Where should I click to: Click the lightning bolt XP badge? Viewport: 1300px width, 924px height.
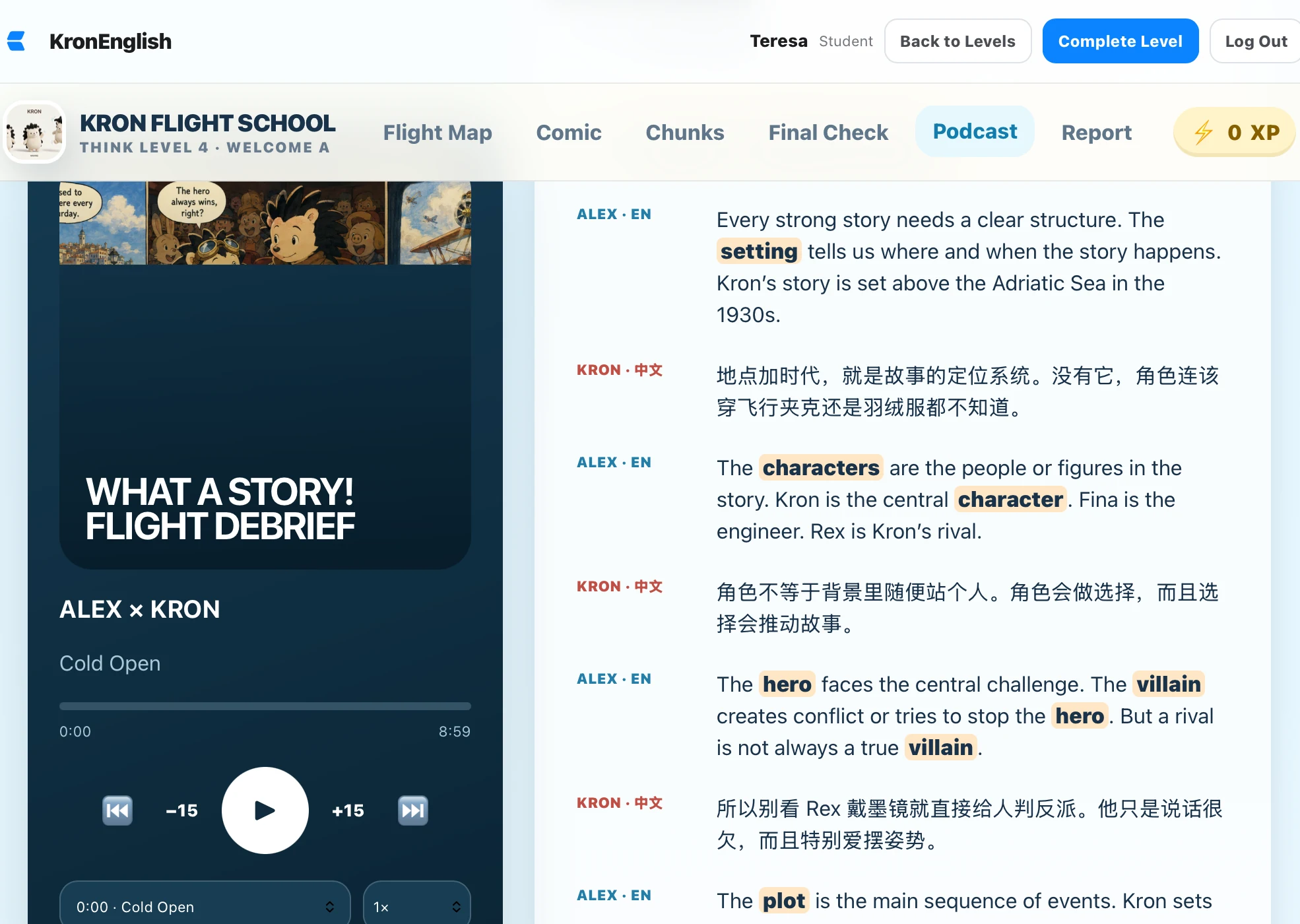pyautogui.click(x=1235, y=132)
